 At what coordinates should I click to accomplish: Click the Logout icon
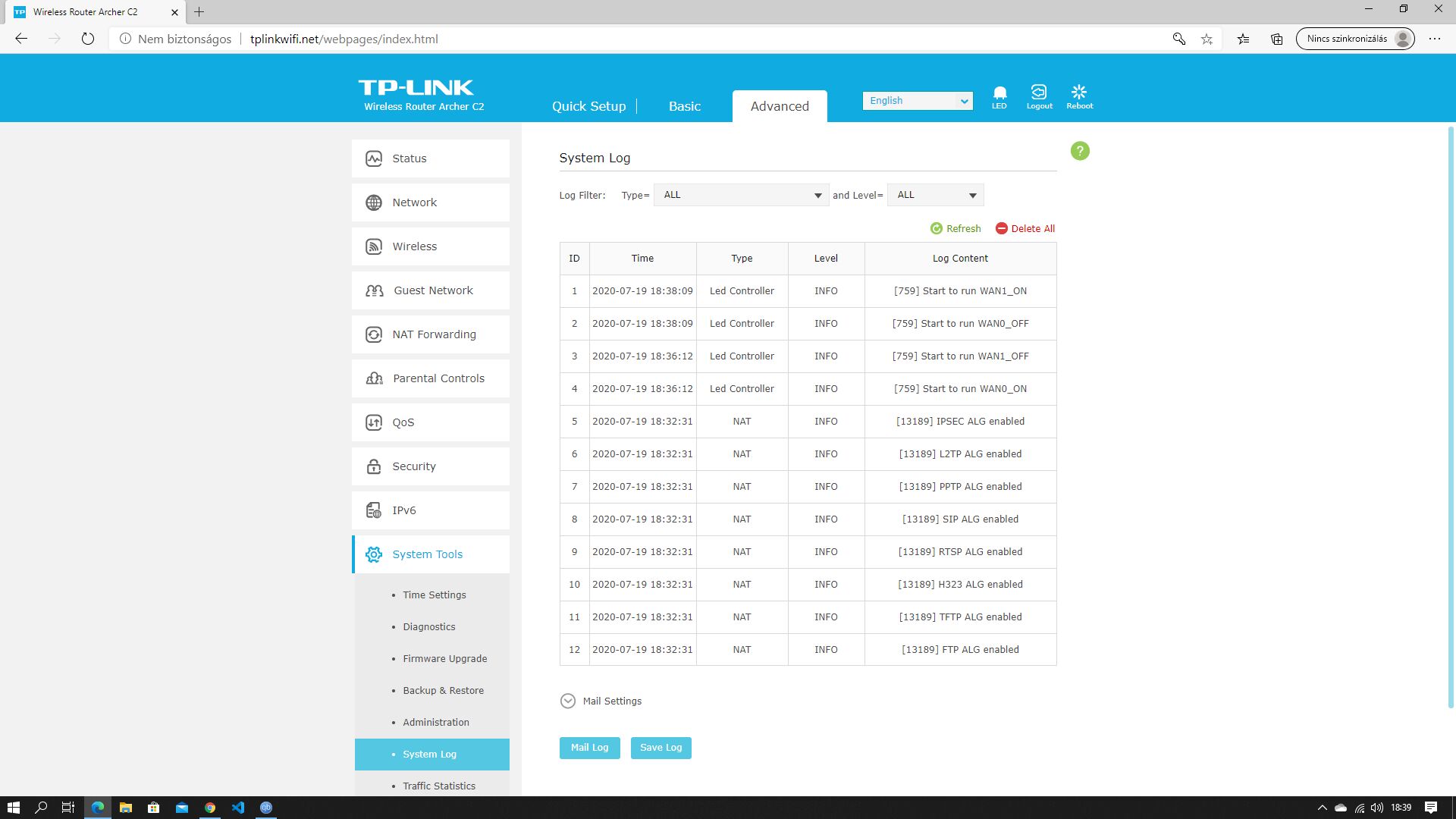1039,93
